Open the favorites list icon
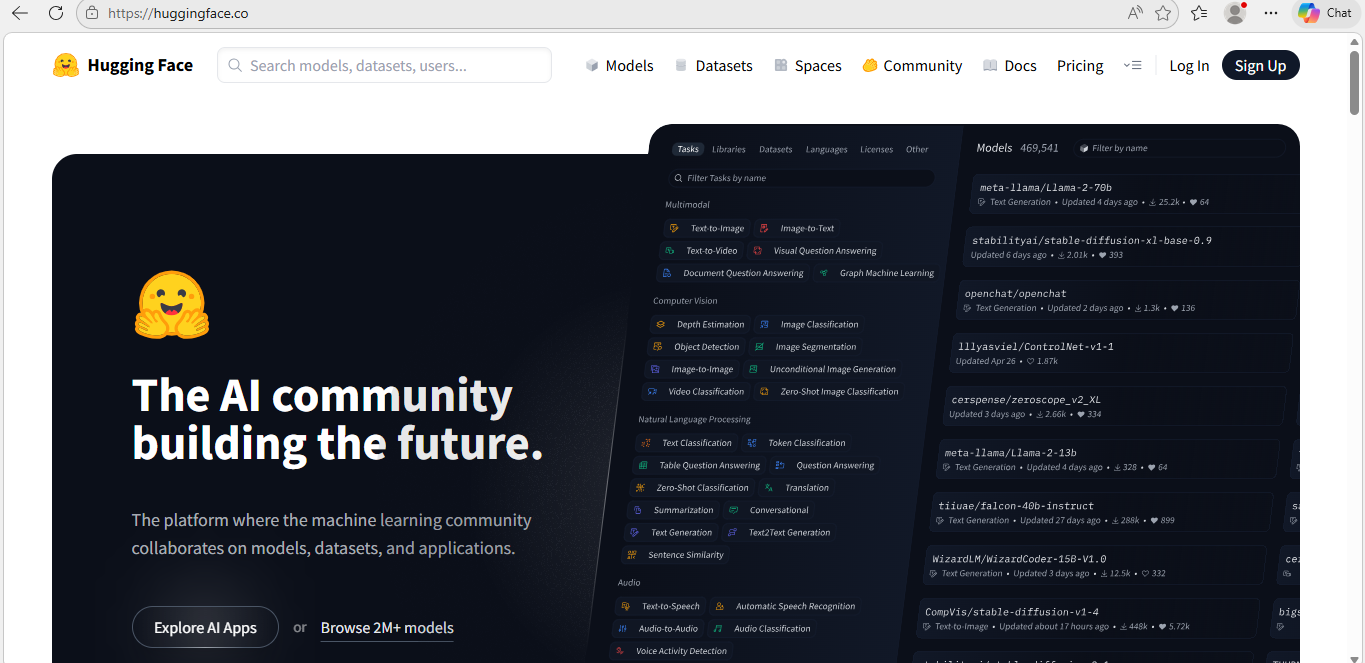This screenshot has width=1365, height=663. 1199,13
